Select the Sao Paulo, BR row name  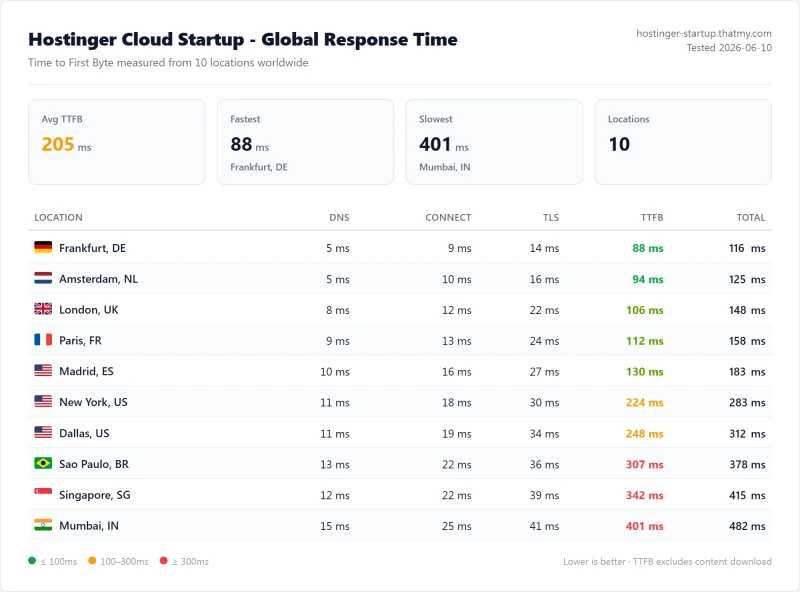tap(94, 464)
